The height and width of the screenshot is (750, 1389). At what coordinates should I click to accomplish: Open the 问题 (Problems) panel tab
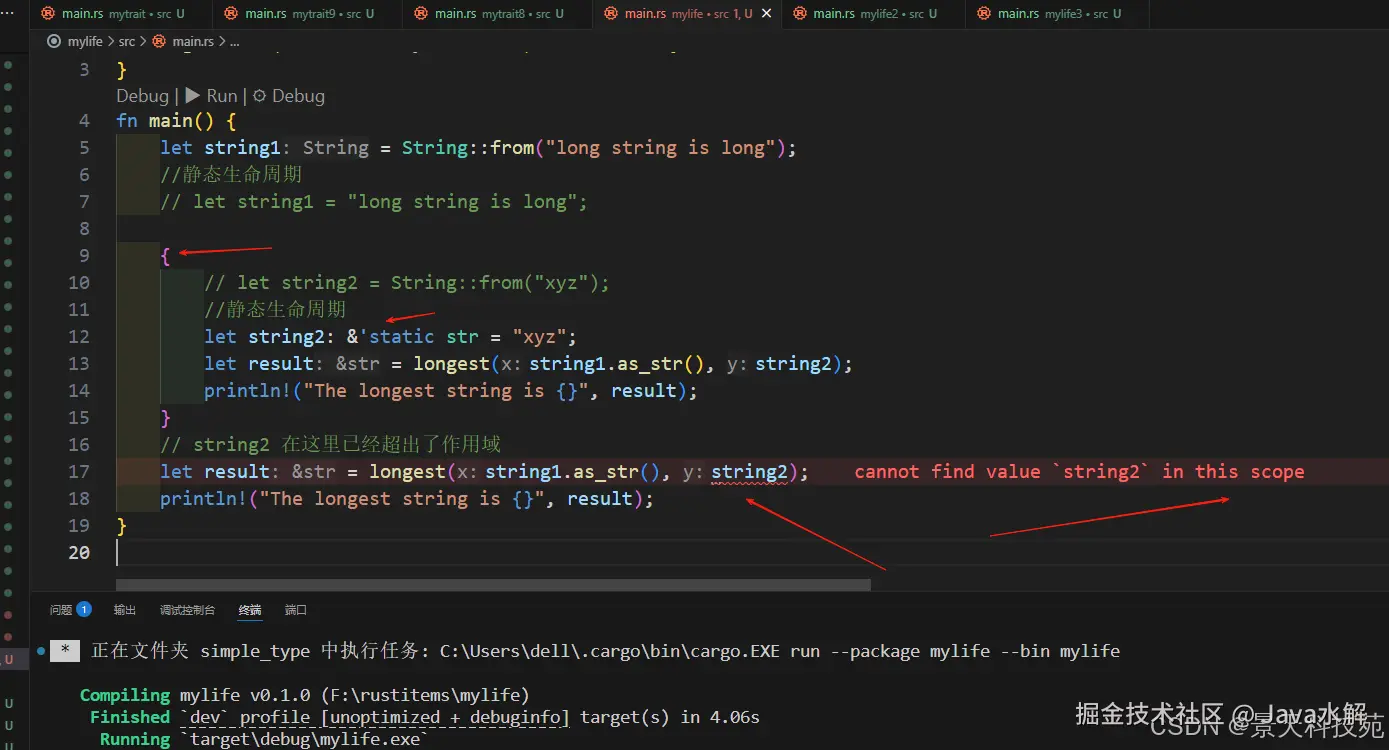pos(61,610)
